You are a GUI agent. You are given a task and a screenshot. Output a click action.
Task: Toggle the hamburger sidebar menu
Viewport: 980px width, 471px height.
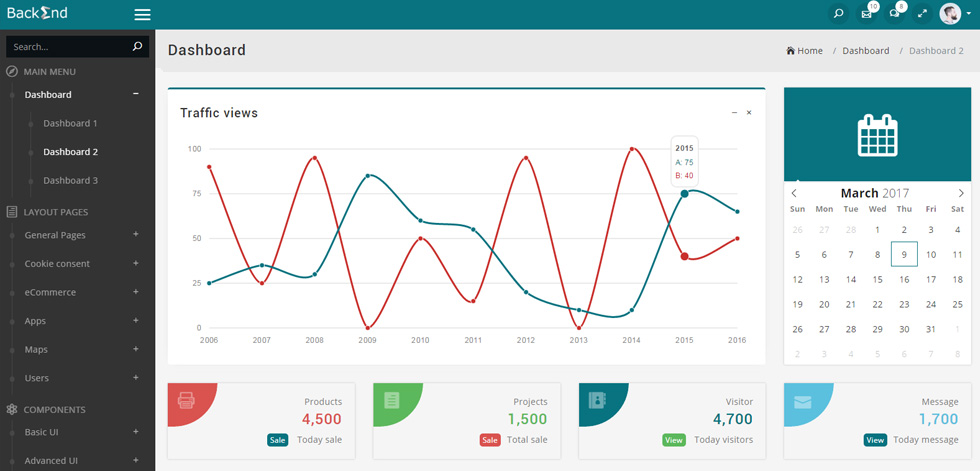click(142, 14)
